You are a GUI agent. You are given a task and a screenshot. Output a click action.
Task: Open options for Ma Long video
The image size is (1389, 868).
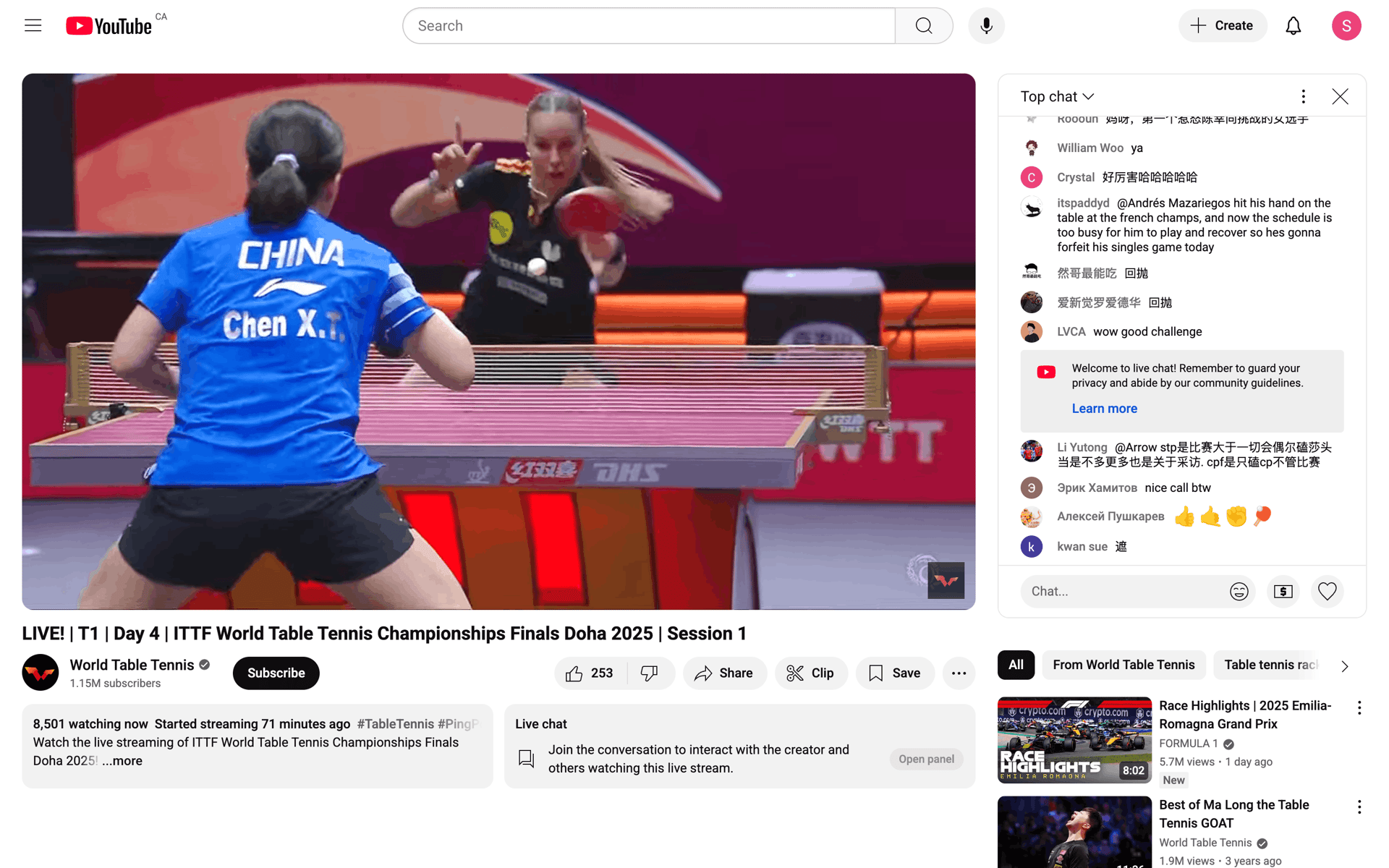coord(1359,807)
